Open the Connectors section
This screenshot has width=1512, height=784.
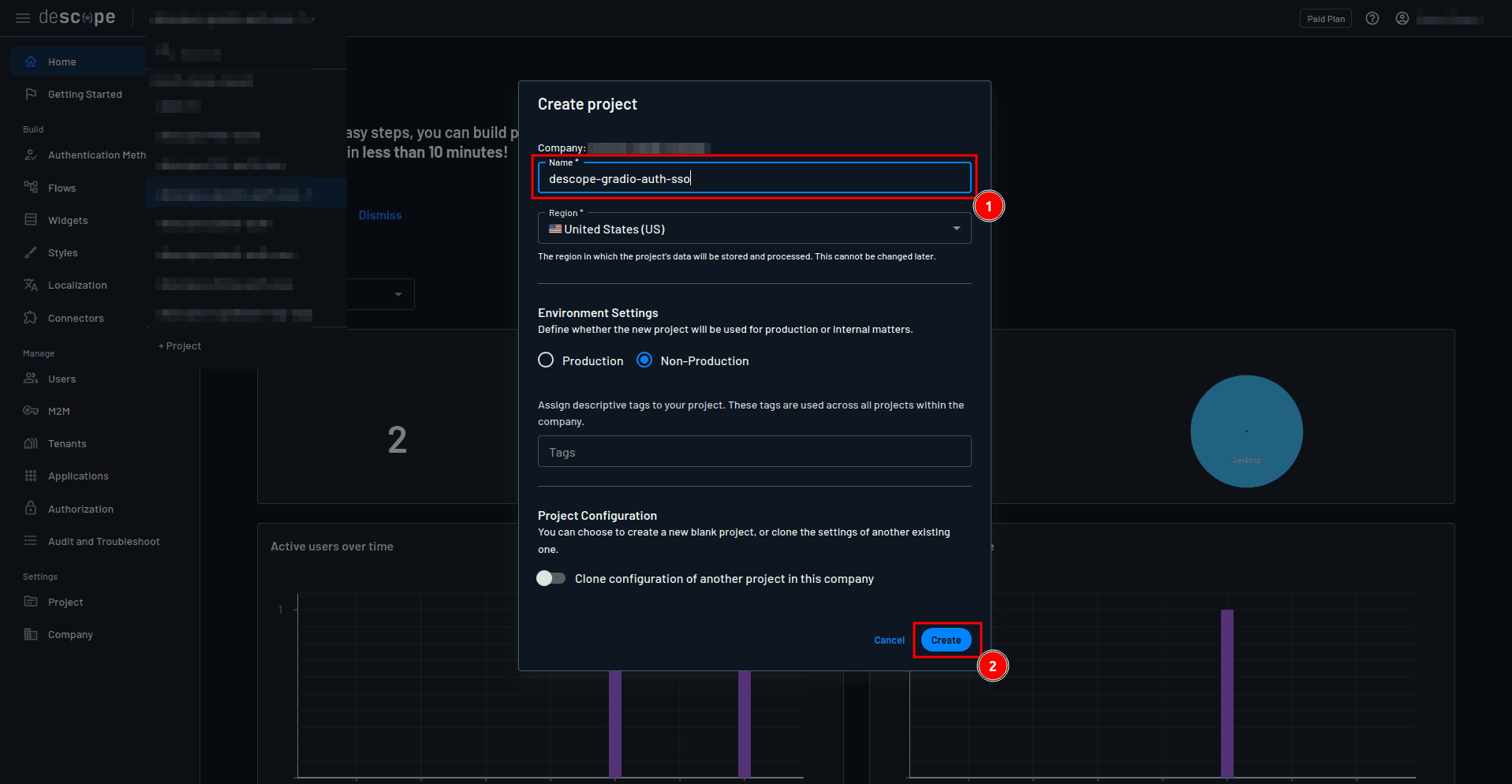tap(75, 318)
